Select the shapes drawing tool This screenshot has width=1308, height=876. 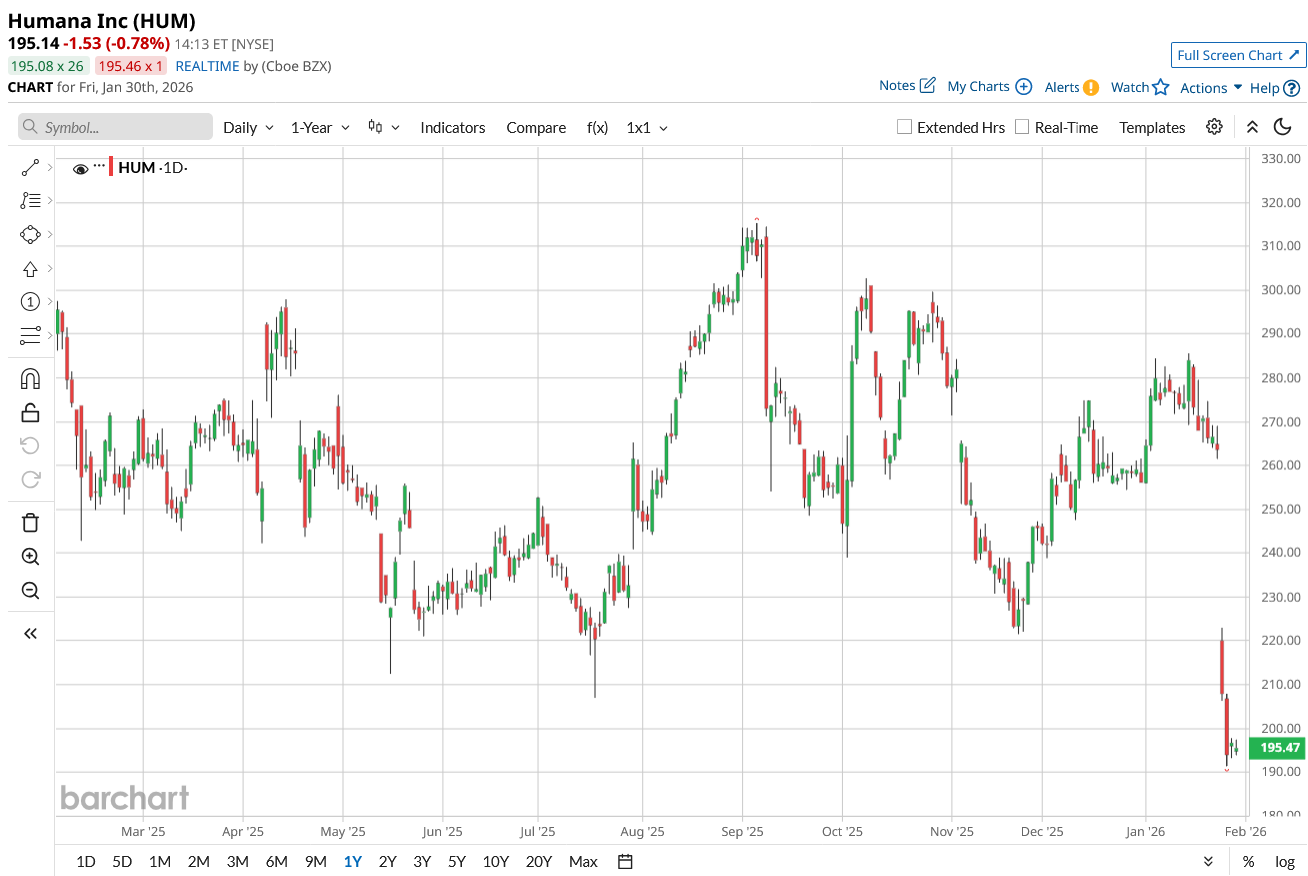[30, 235]
